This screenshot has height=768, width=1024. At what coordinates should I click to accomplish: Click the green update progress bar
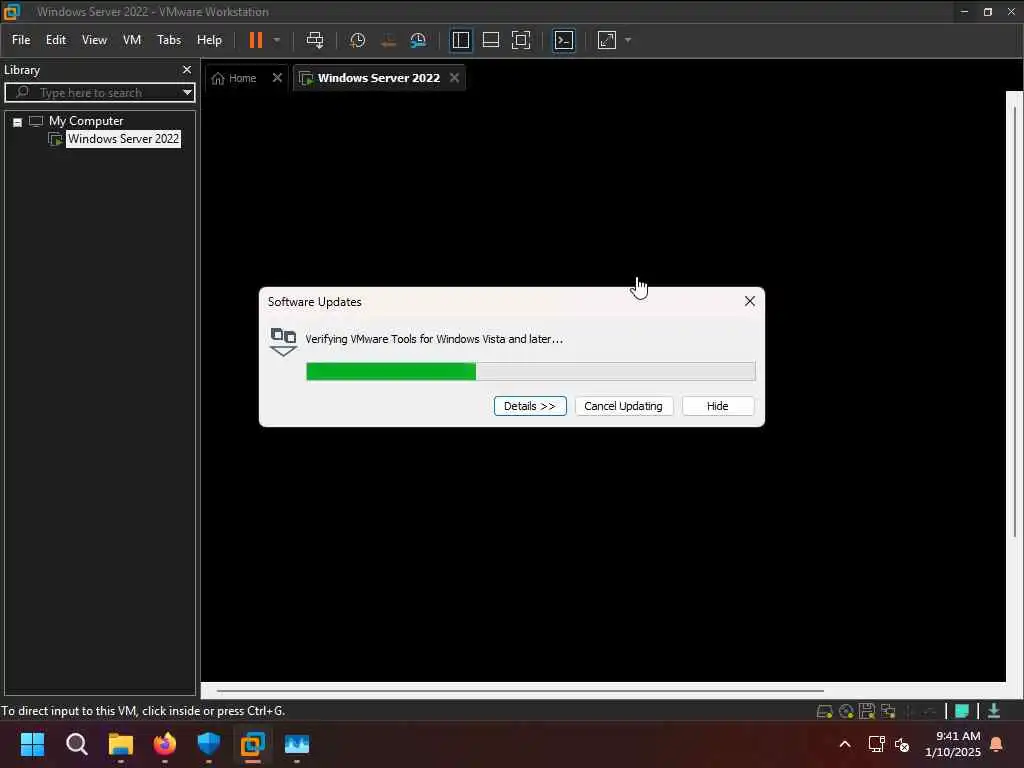pyautogui.click(x=531, y=371)
